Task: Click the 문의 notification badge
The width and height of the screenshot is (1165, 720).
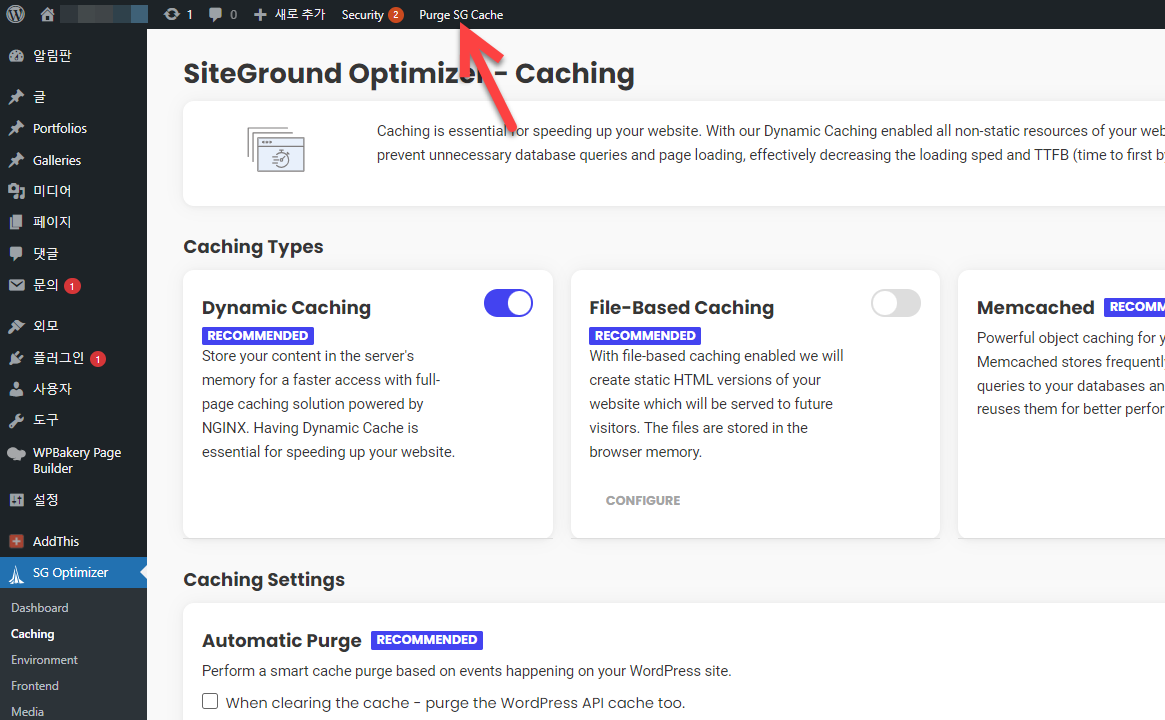Action: 72,286
